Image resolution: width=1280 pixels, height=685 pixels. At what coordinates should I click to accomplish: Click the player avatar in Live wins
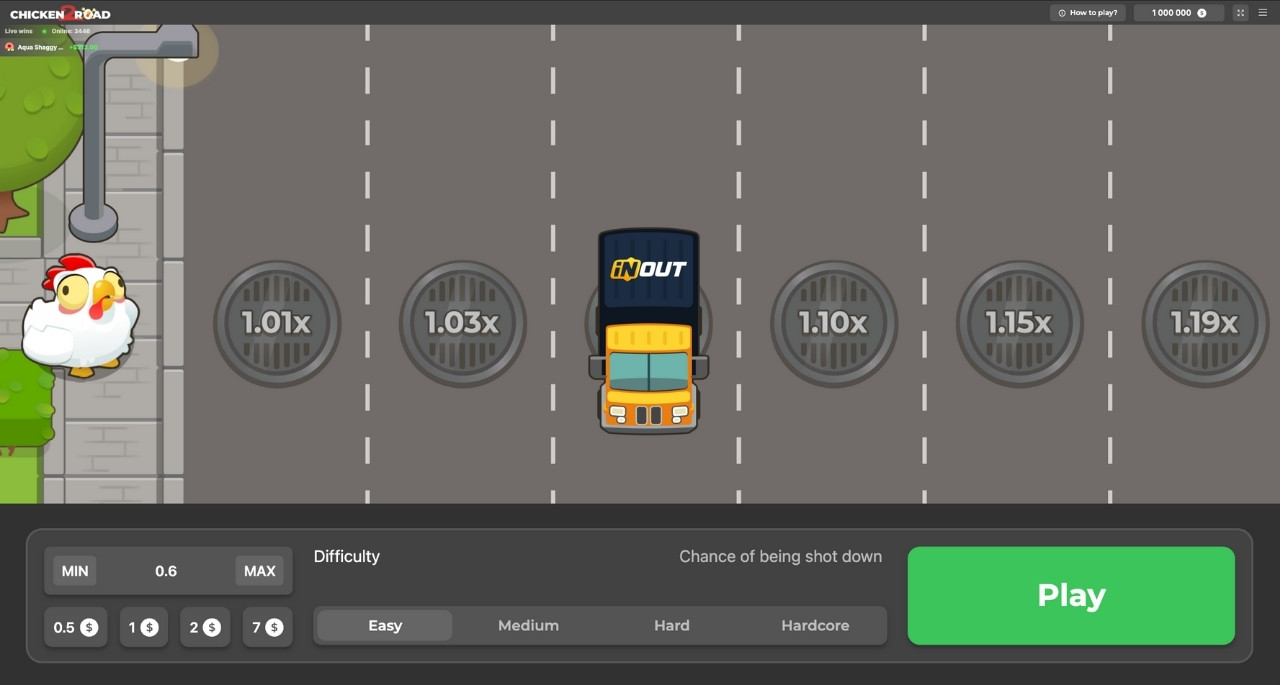pyautogui.click(x=10, y=47)
